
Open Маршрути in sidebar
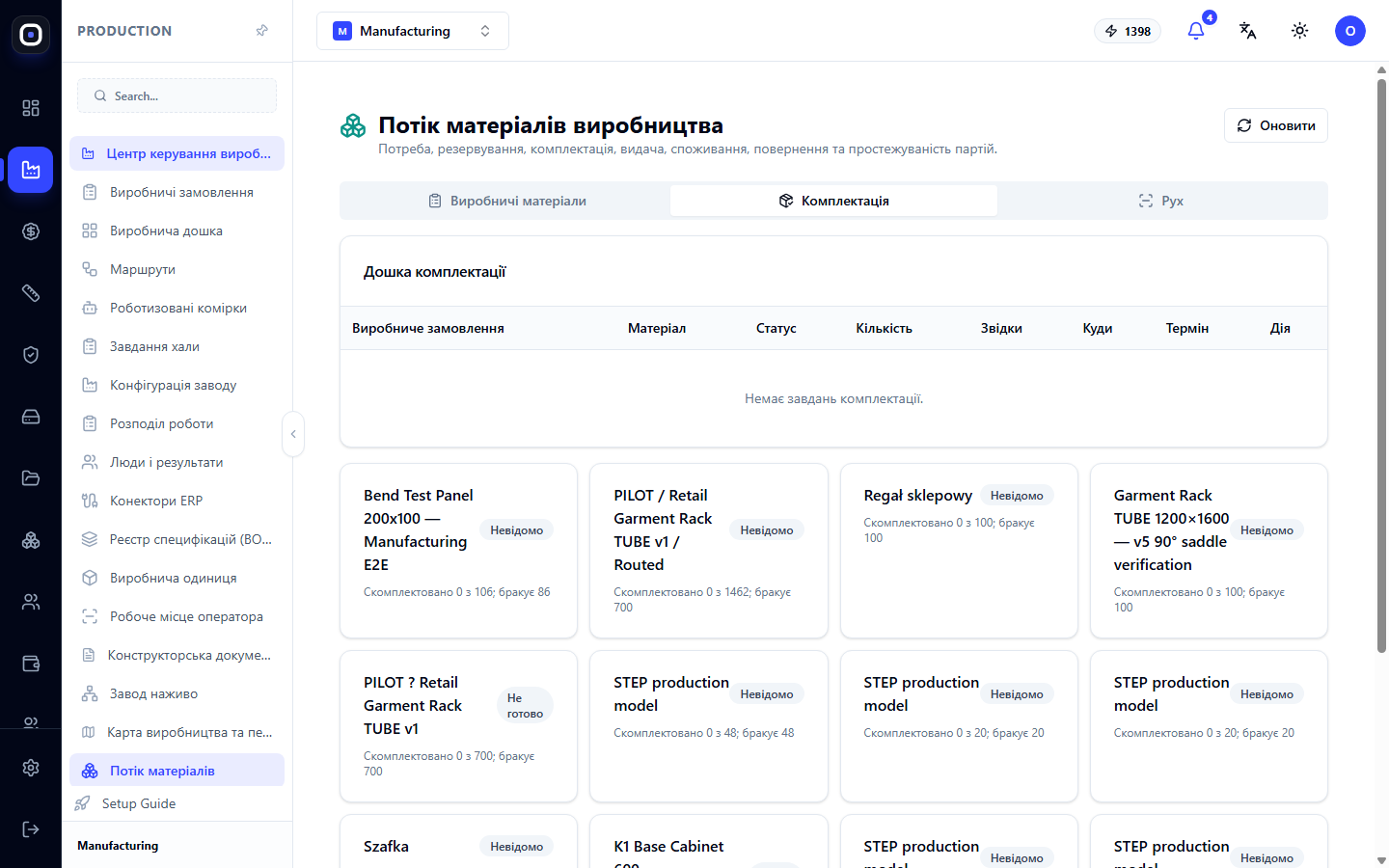tap(177, 269)
